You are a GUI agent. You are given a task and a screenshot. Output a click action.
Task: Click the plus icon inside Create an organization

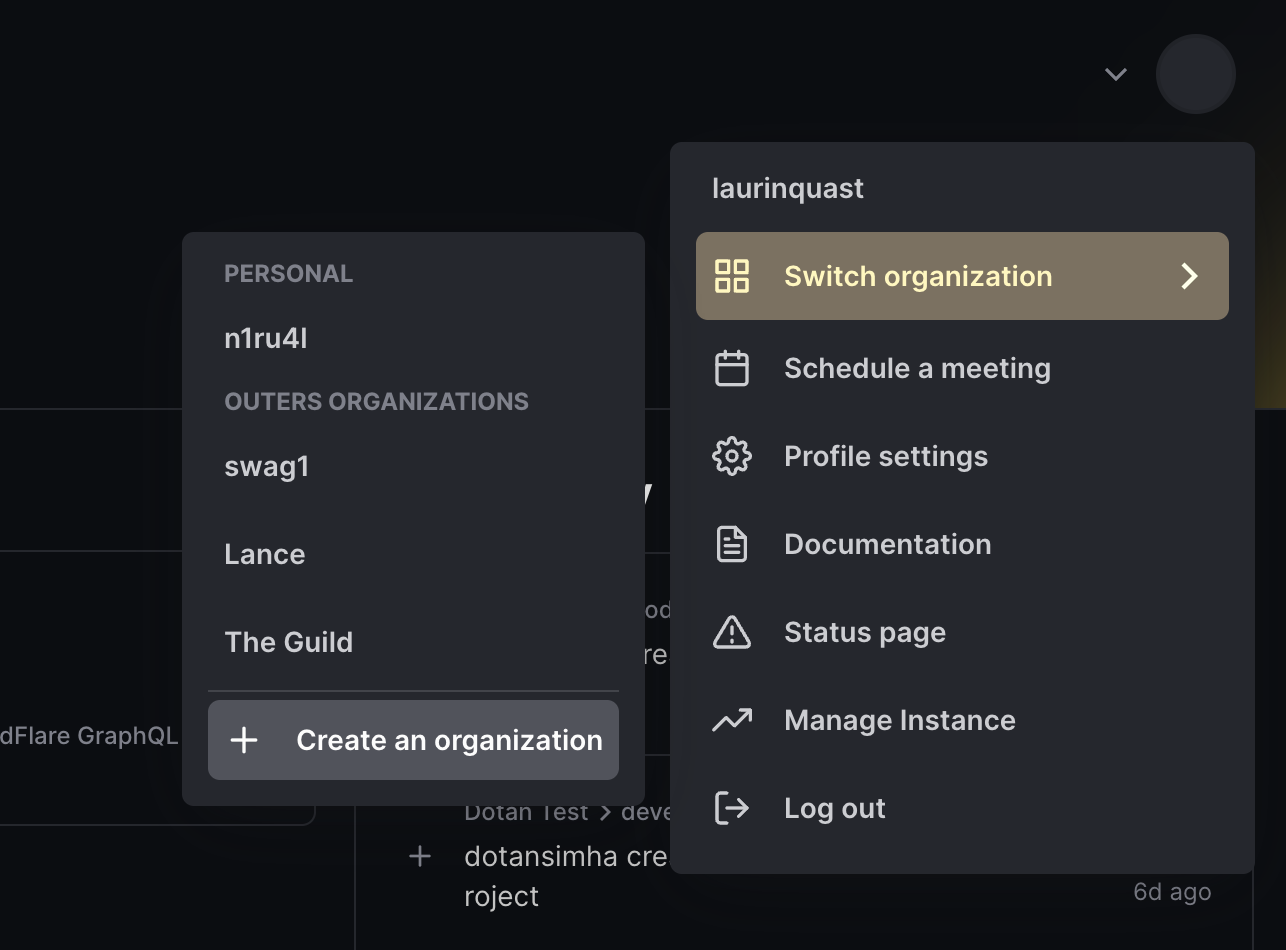[243, 740]
